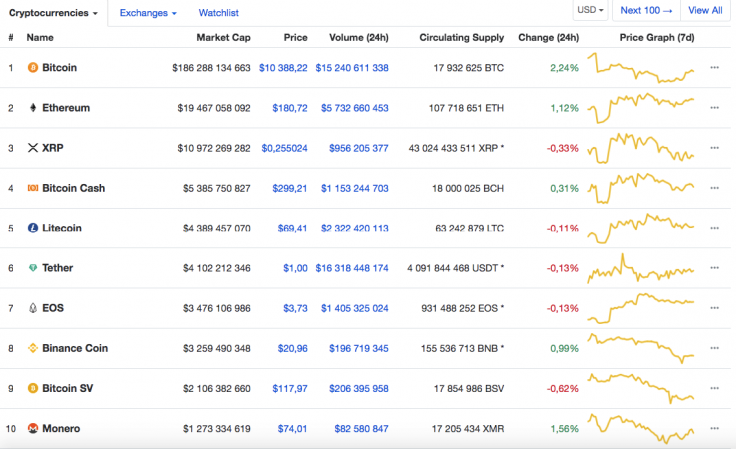Open the EOS name link
The image size is (736, 449).
tap(53, 308)
